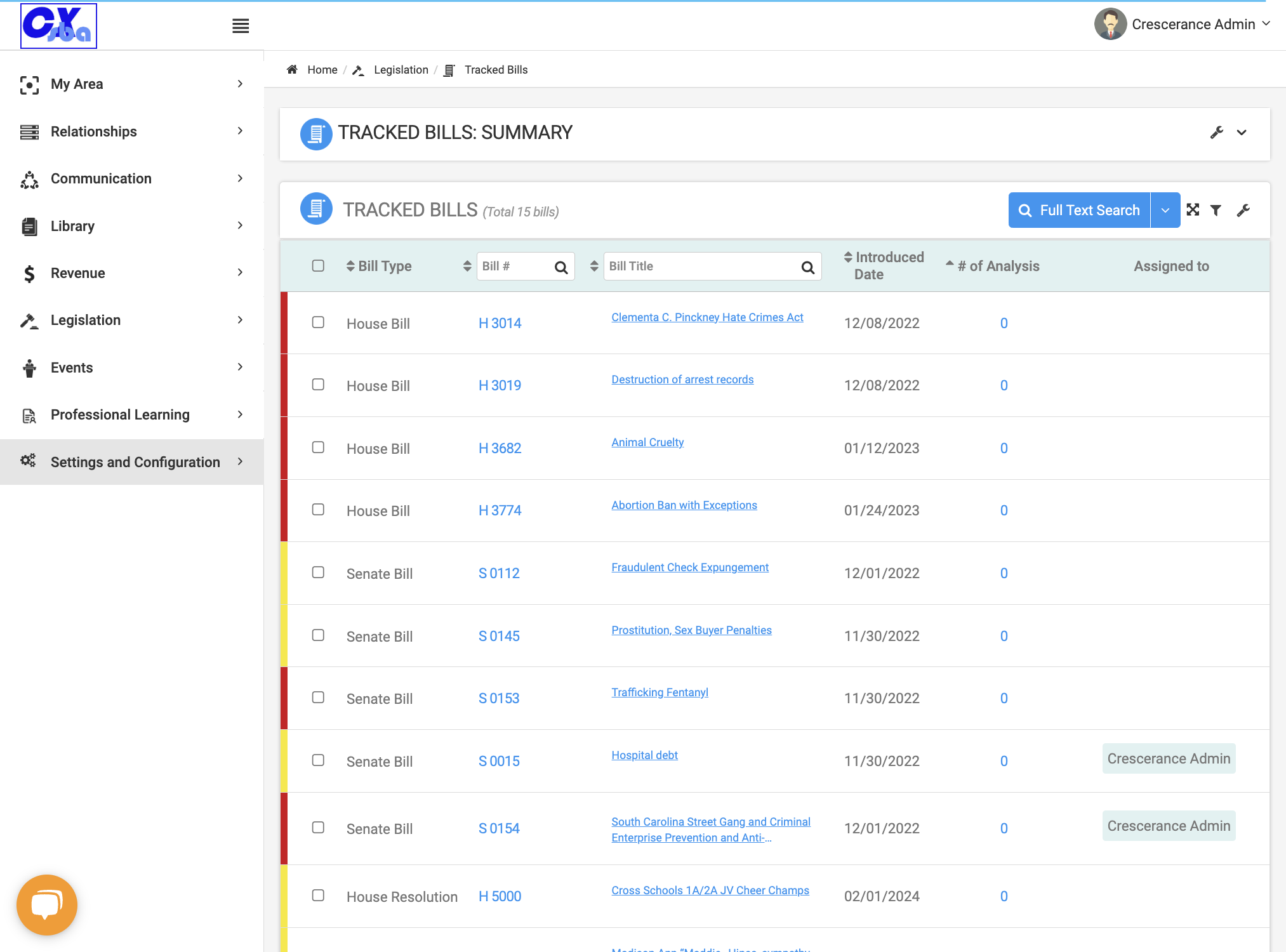1286x952 pixels.
Task: Check the box for bill H 5000
Action: click(x=318, y=896)
